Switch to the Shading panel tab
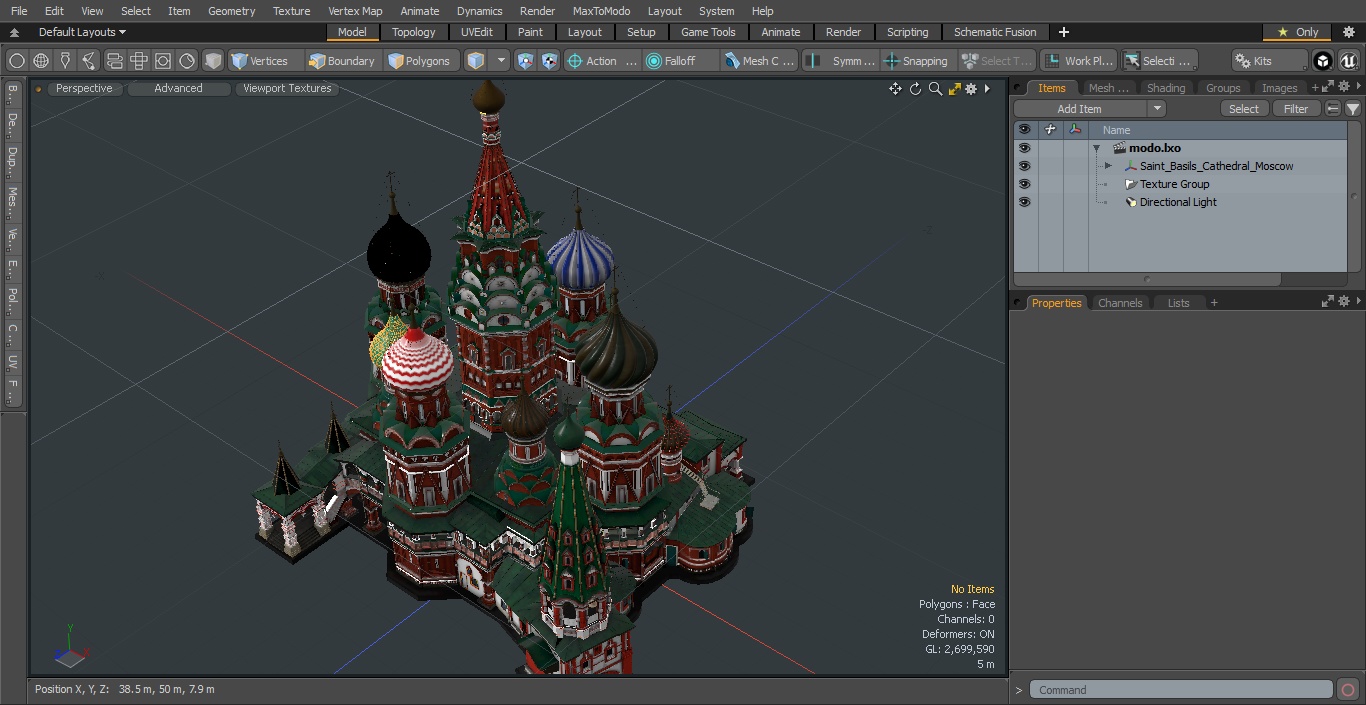 tap(1165, 88)
